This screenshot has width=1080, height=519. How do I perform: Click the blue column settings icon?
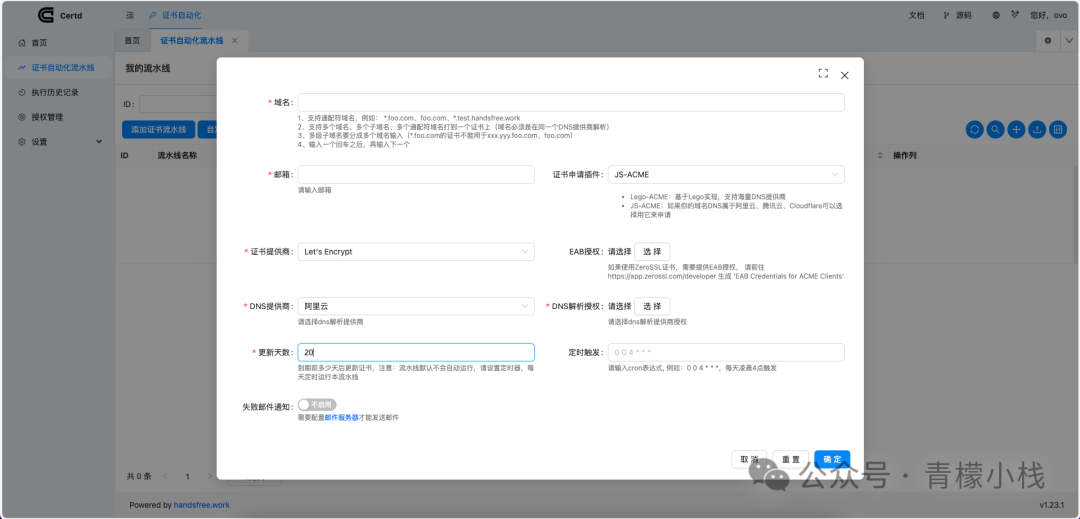click(1059, 129)
